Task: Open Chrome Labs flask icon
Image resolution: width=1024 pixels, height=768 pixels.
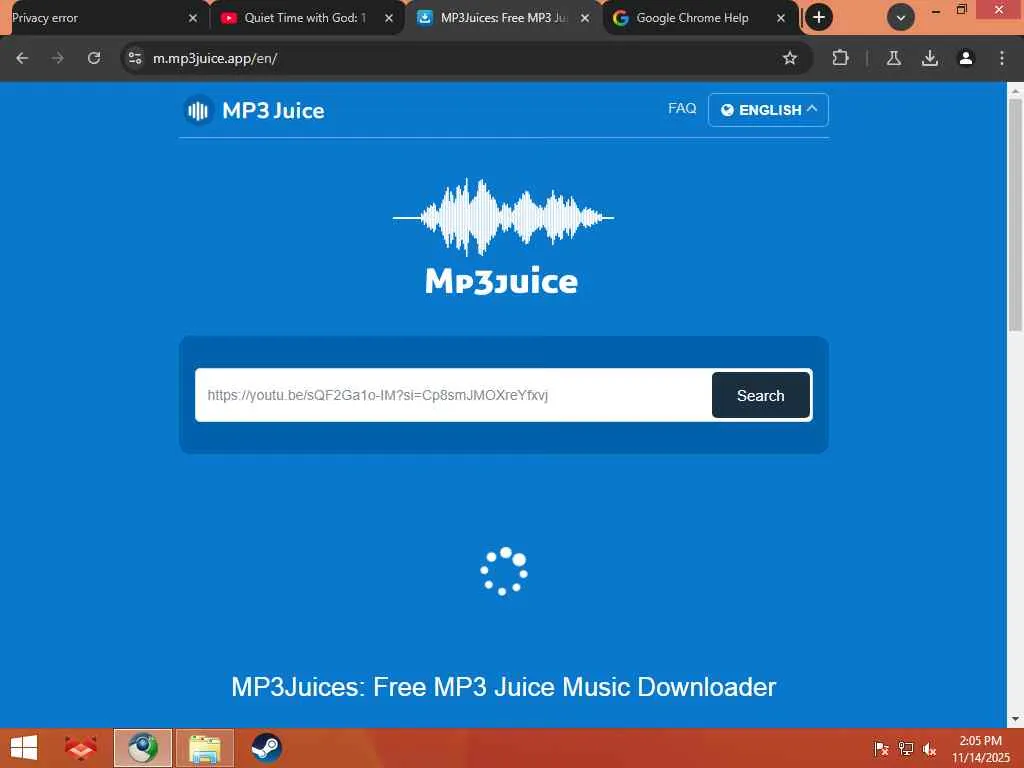Action: coord(893,58)
